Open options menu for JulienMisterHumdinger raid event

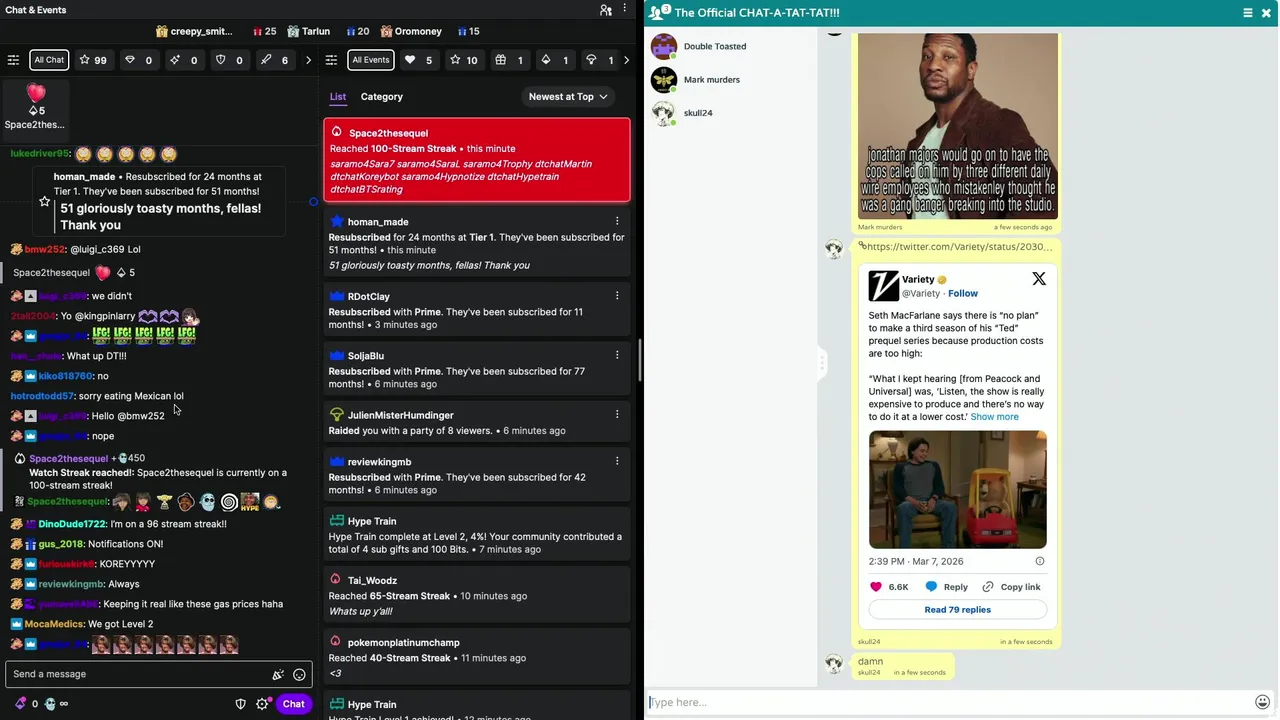click(x=617, y=414)
